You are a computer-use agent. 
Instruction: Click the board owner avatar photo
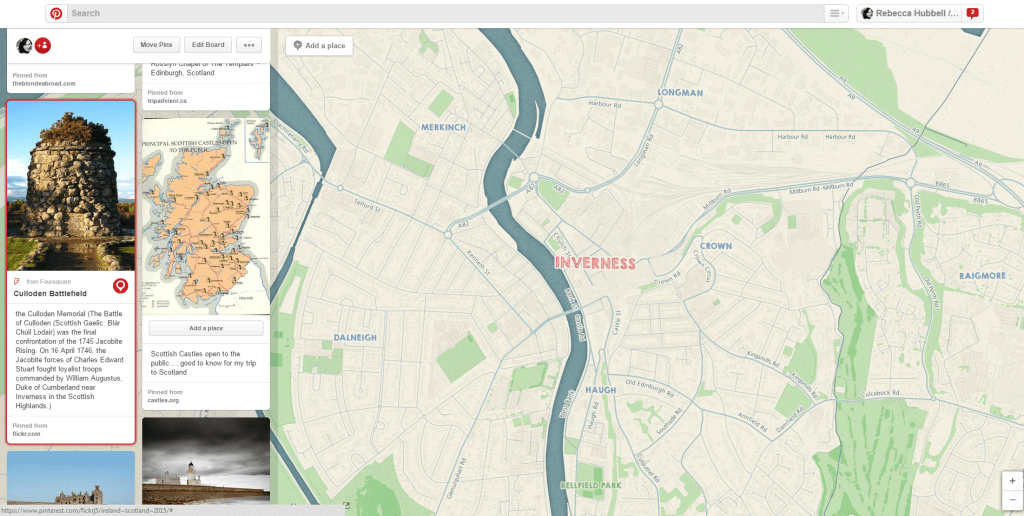click(x=24, y=45)
